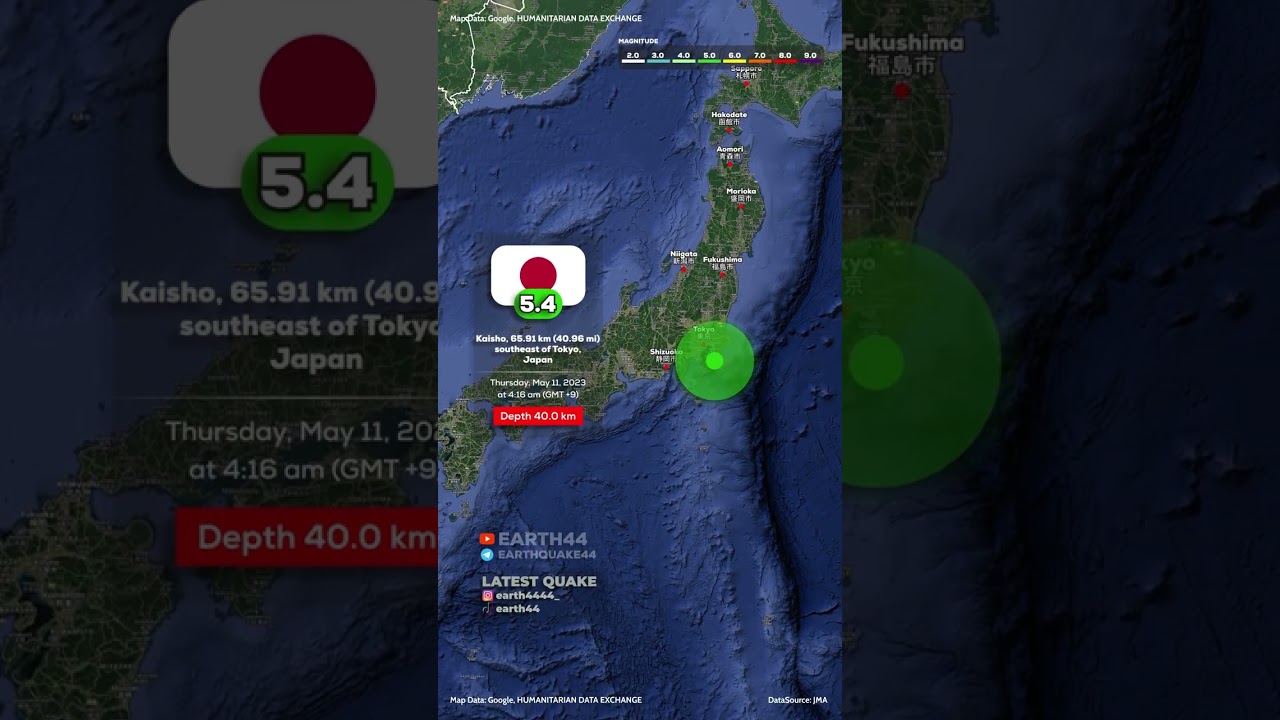This screenshot has height=720, width=1280.
Task: Click the red marker dot under Sapporo
Action: (x=746, y=84)
